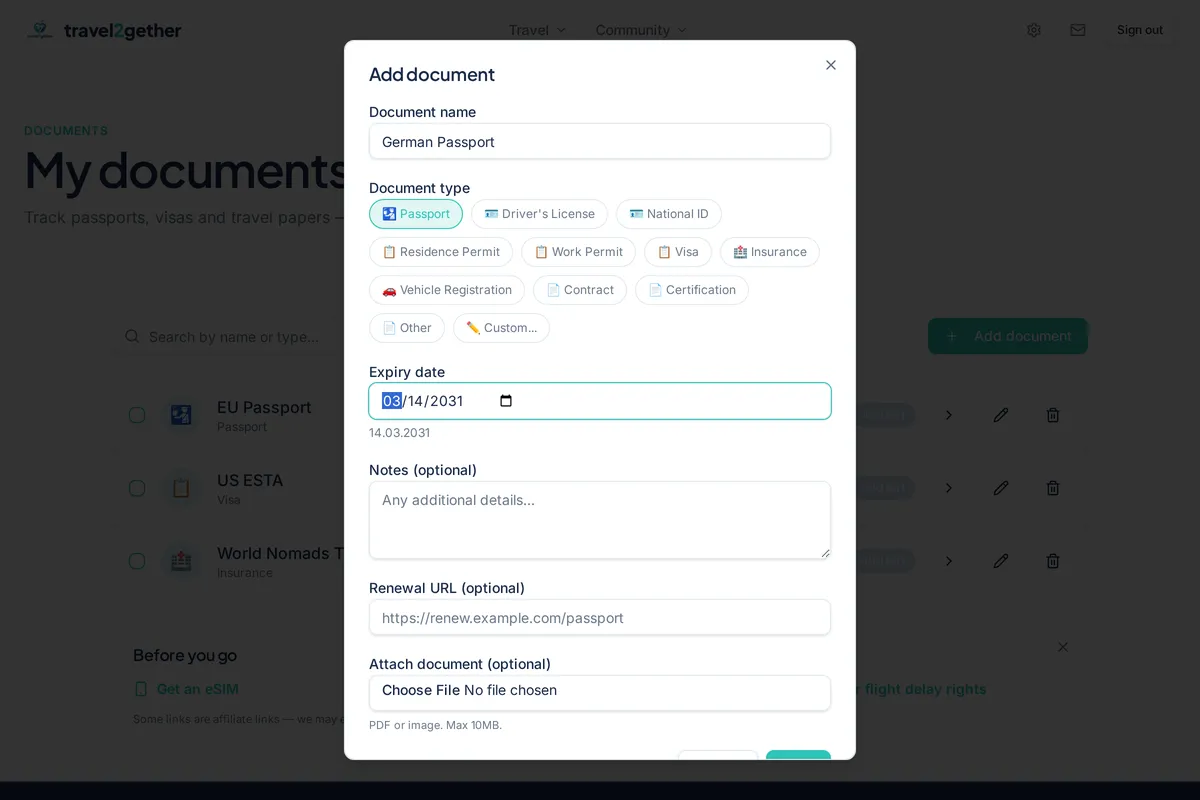Open the Travel menu in the header
The image size is (1200, 800).
coord(537,30)
